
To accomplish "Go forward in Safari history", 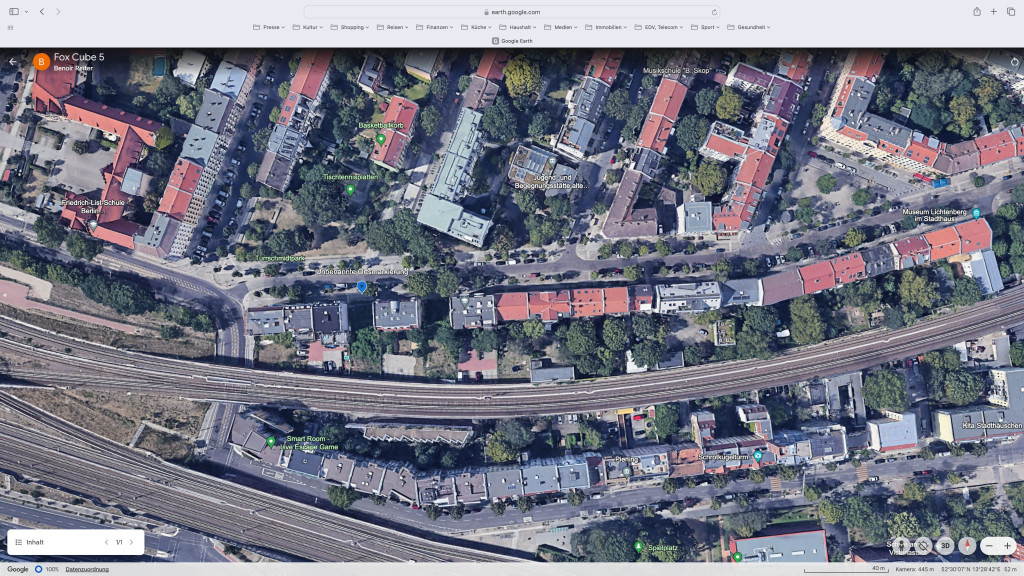I will pos(58,12).
